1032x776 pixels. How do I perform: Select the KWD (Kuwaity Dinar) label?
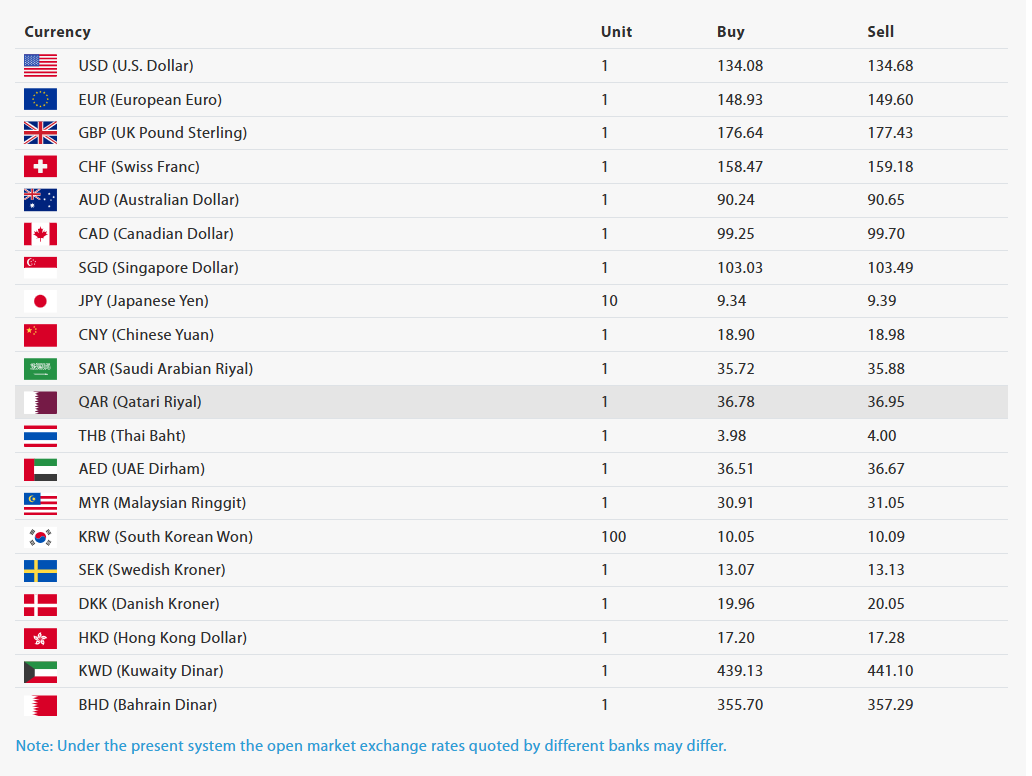(151, 671)
